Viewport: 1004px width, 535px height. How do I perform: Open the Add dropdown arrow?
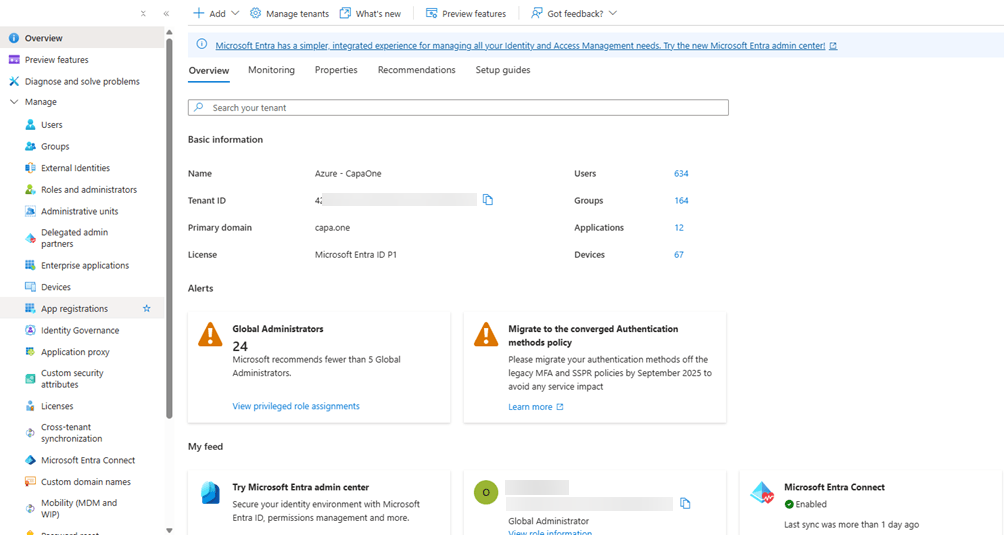[x=235, y=13]
